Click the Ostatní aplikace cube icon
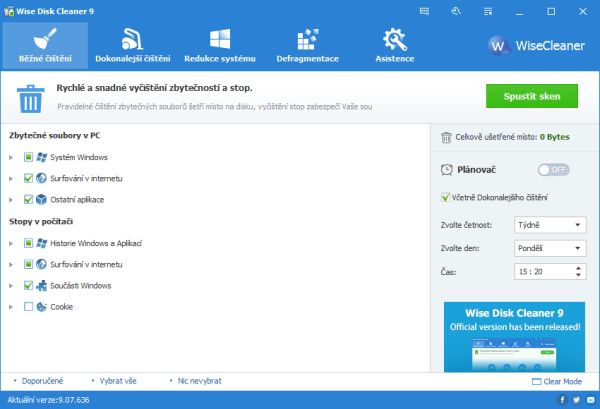 pyautogui.click(x=41, y=199)
